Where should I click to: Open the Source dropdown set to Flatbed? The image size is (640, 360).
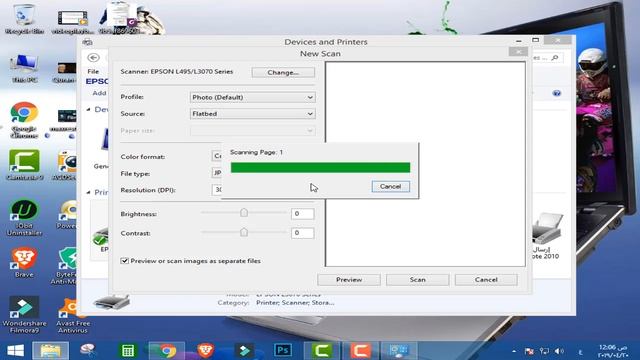253,113
